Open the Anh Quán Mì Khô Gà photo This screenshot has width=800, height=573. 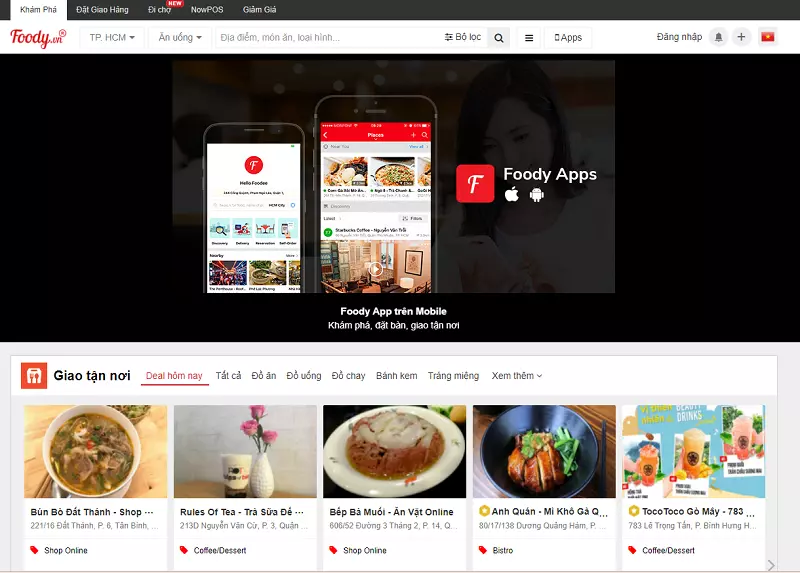(544, 452)
